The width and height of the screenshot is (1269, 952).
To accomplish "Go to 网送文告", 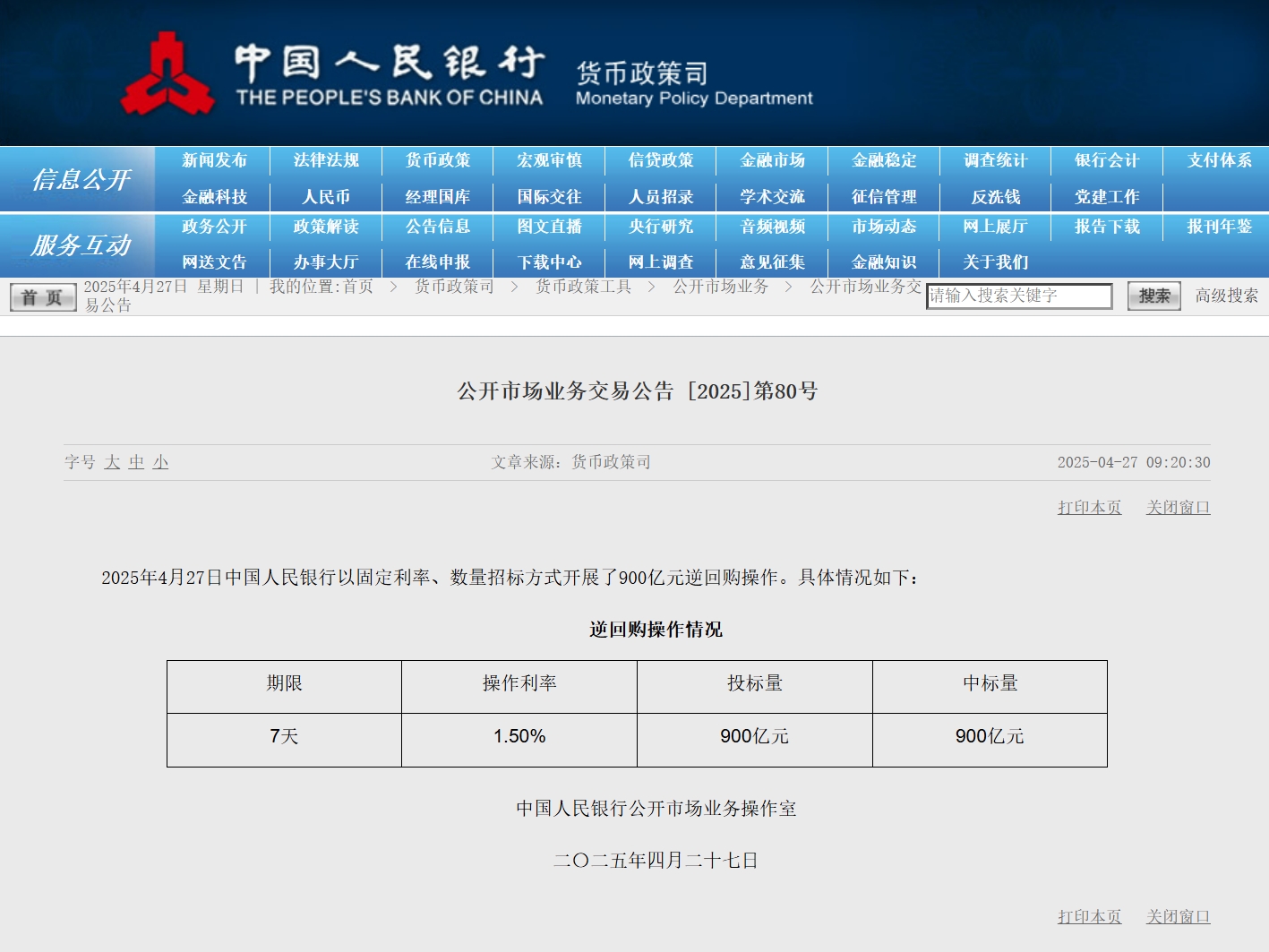I will (x=214, y=262).
